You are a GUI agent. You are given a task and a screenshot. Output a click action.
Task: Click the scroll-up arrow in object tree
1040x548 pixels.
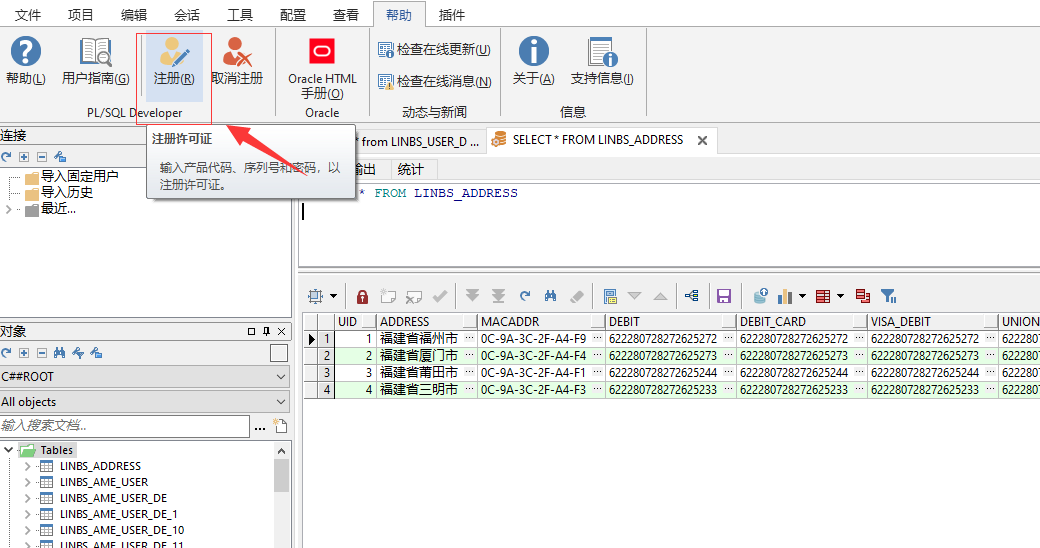click(281, 451)
